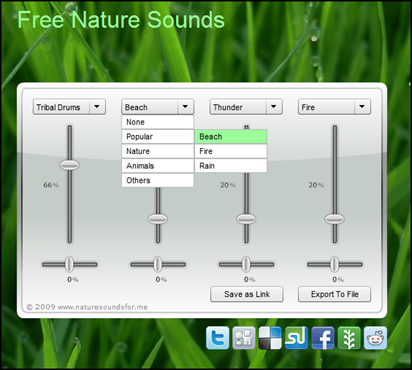The height and width of the screenshot is (370, 412).
Task: Select the Nature category
Action: pyautogui.click(x=158, y=151)
